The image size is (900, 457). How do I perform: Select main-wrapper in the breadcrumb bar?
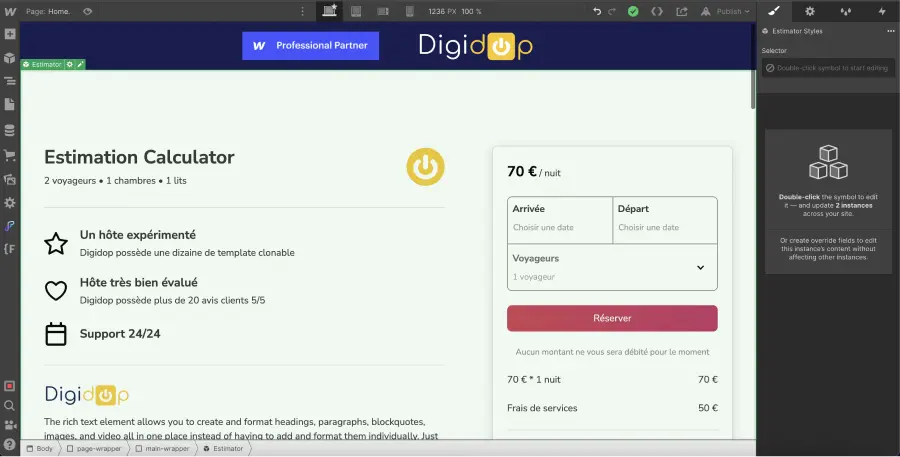tap(162, 448)
